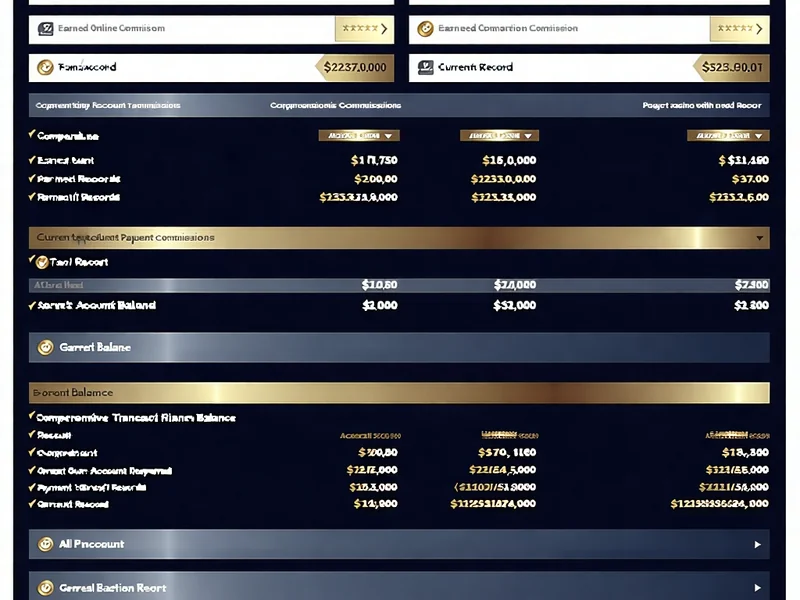Click the star rating button beside Earned Online Commission

(x=364, y=29)
